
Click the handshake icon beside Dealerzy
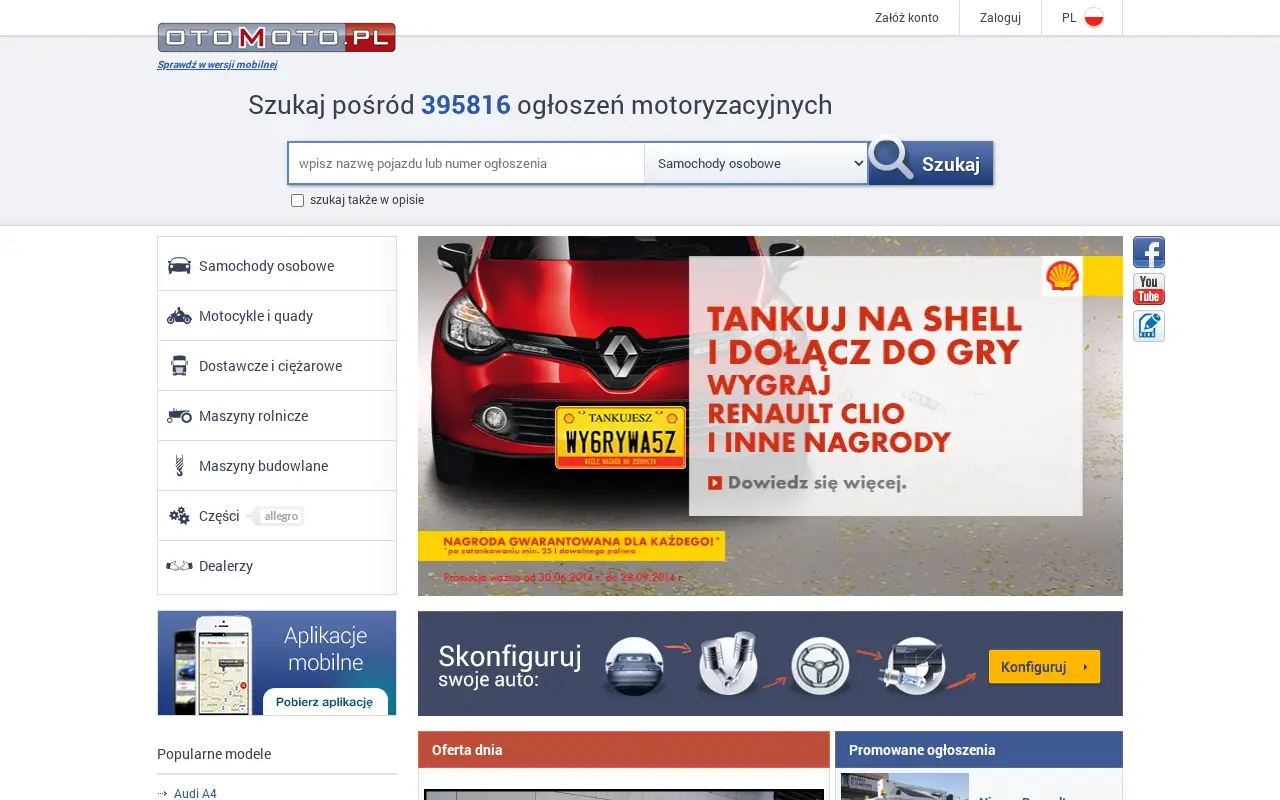[179, 566]
